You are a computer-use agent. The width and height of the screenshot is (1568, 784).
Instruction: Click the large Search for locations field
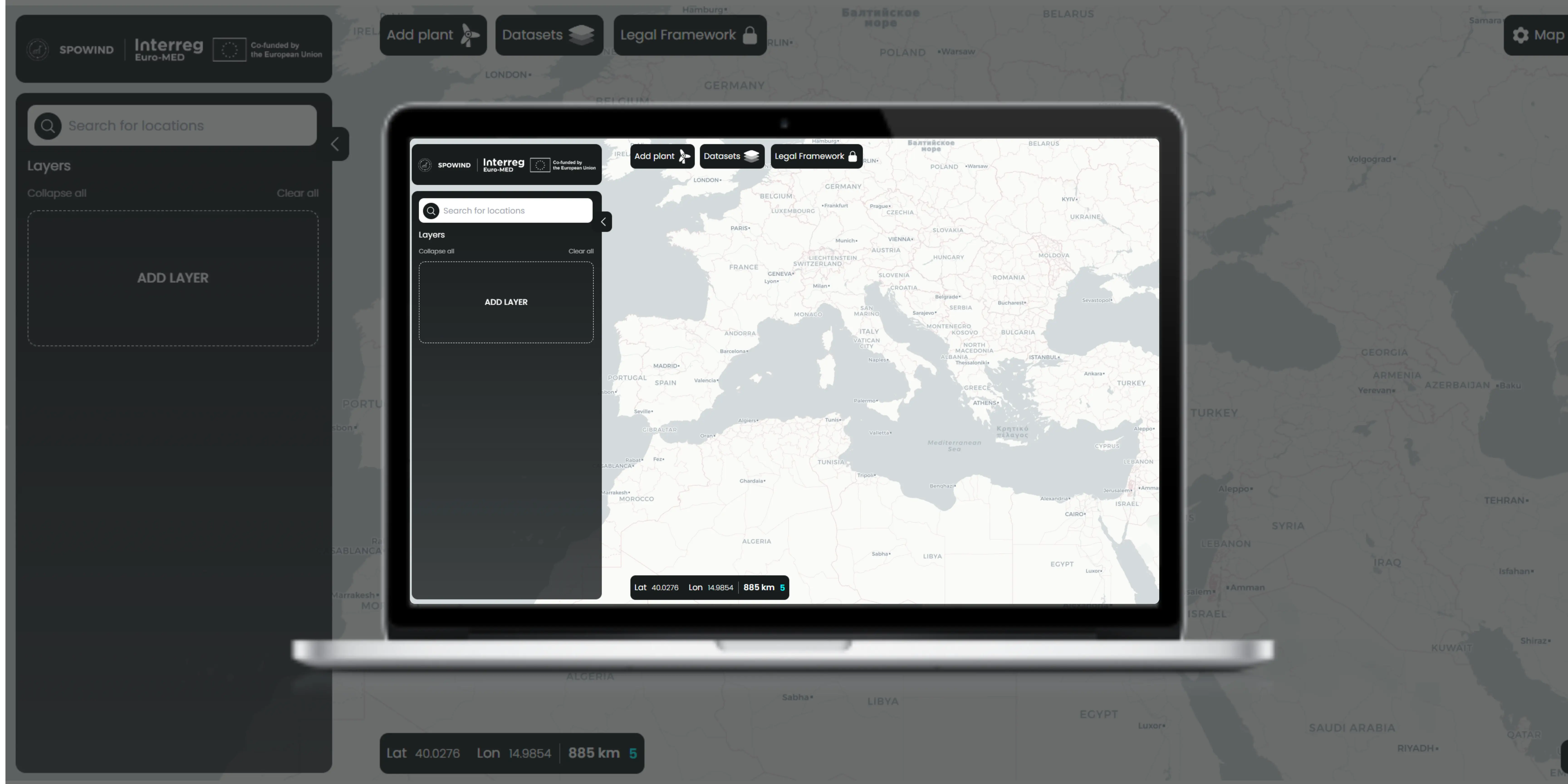183,126
